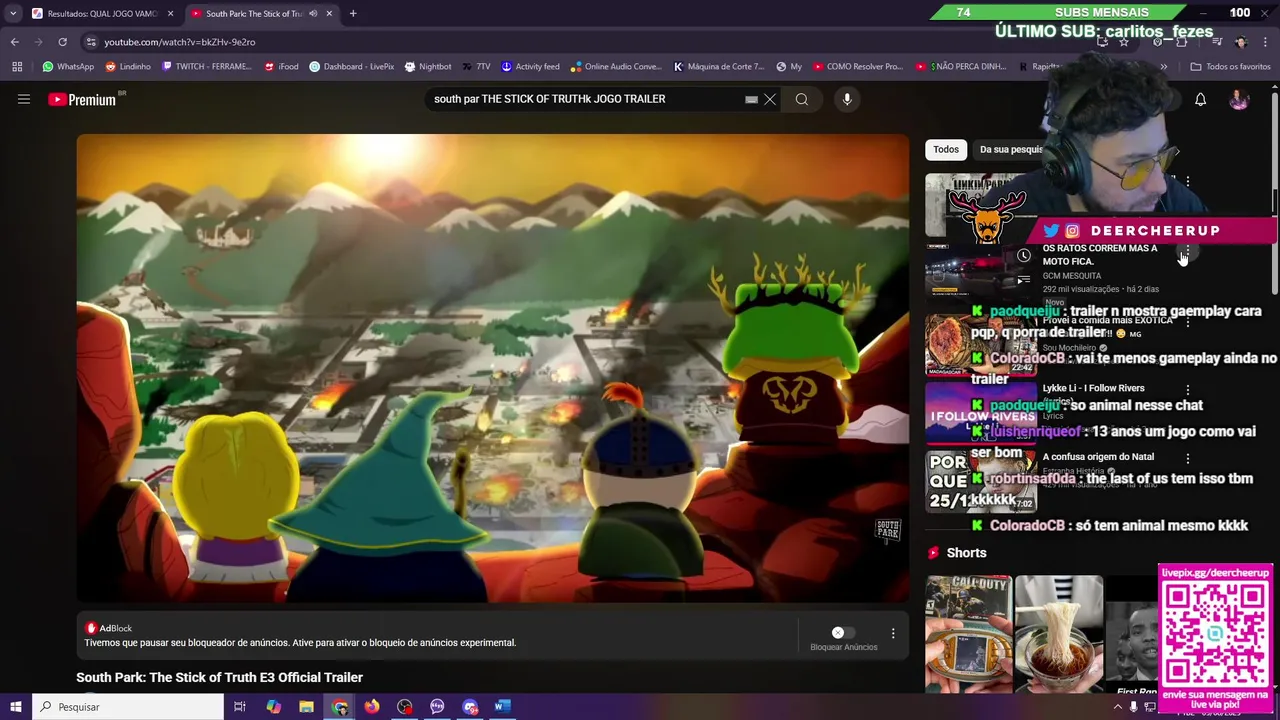Switch to the Resultados: QUAL JOGO VAMOS tab
Viewport: 1280px width, 720px height.
pyautogui.click(x=103, y=14)
